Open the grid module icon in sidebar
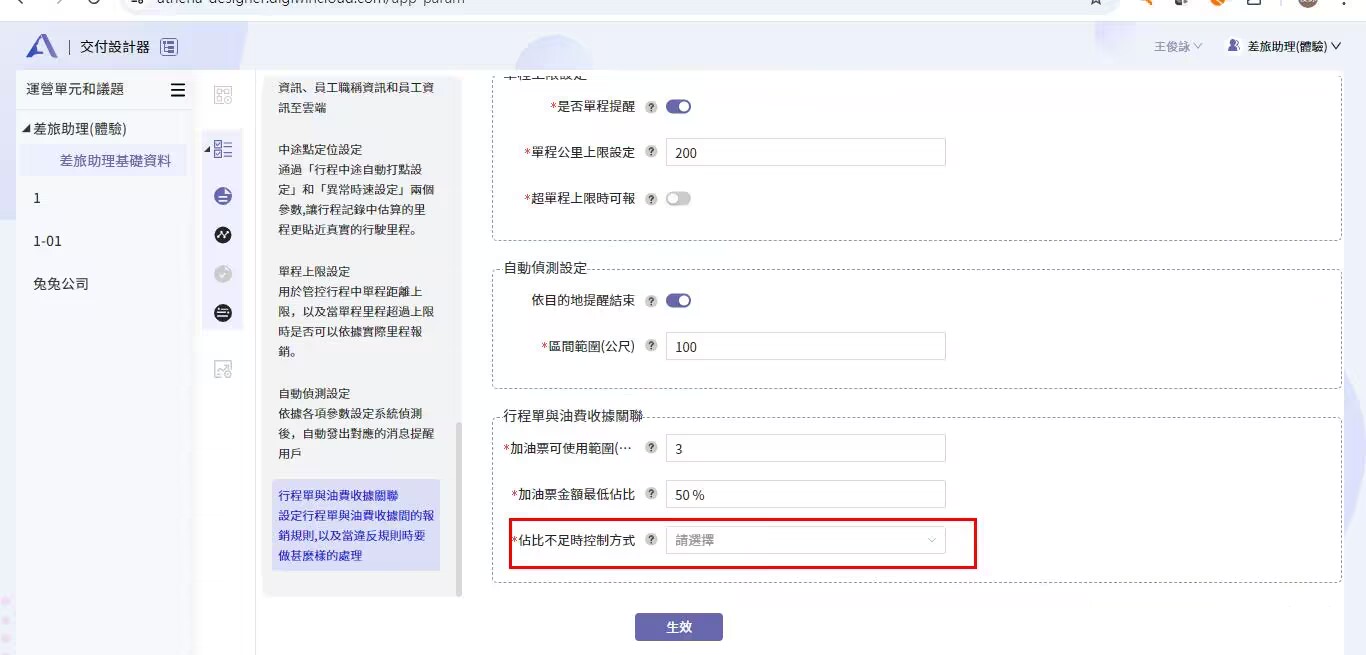The width and height of the screenshot is (1366, 655). click(x=223, y=96)
